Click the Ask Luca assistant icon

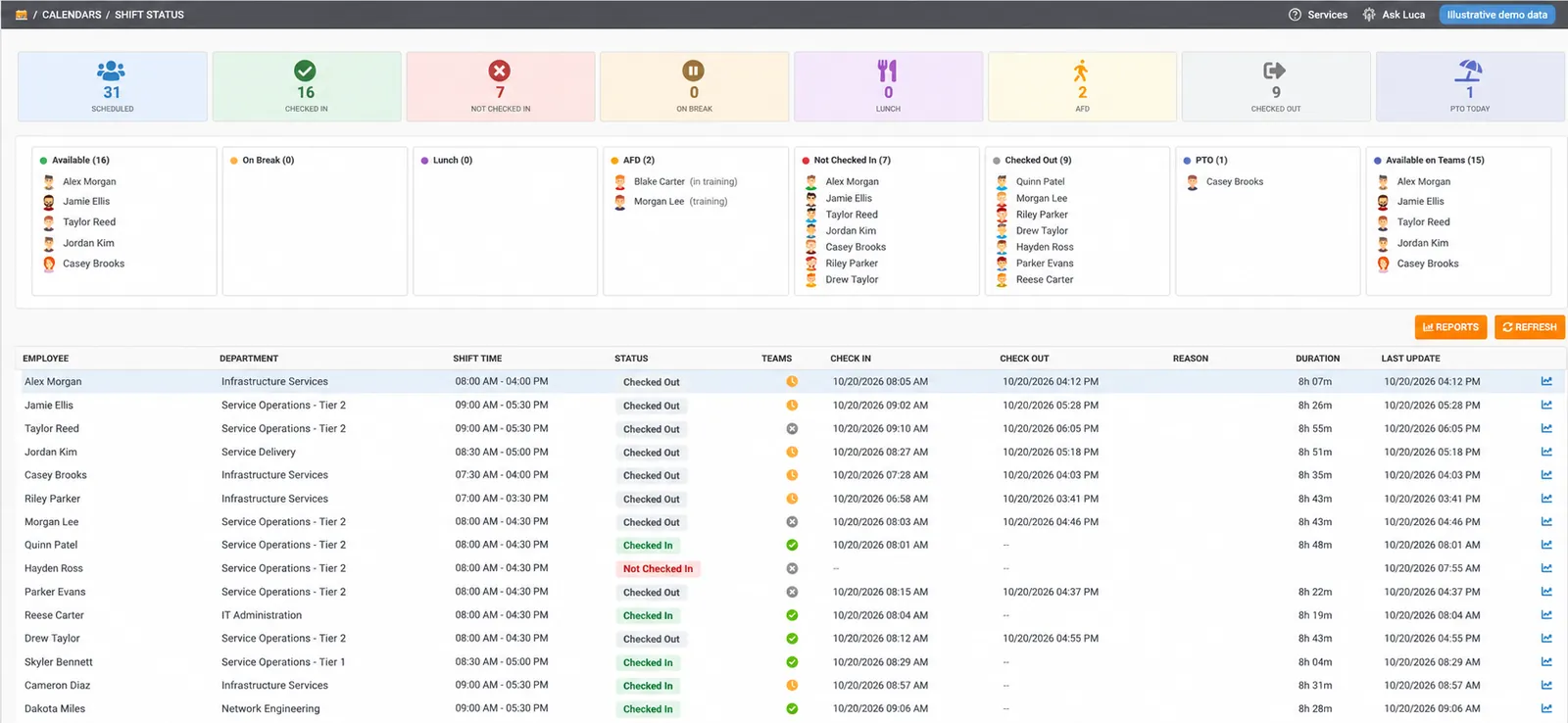pos(1369,15)
